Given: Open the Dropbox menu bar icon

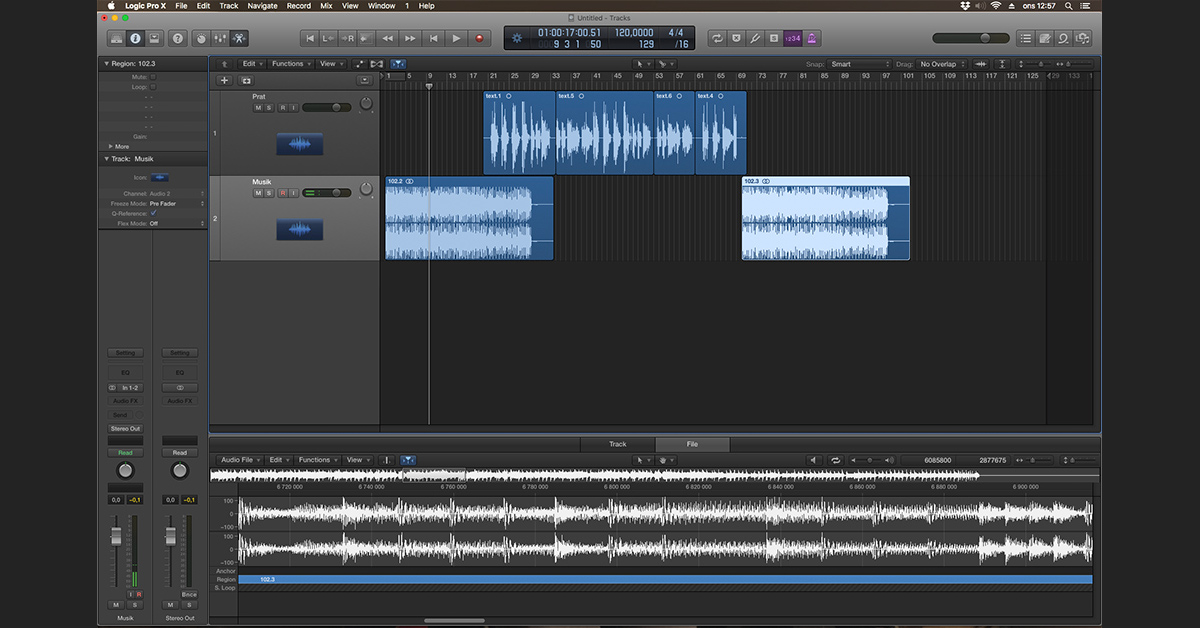Looking at the screenshot, I should point(965,6).
